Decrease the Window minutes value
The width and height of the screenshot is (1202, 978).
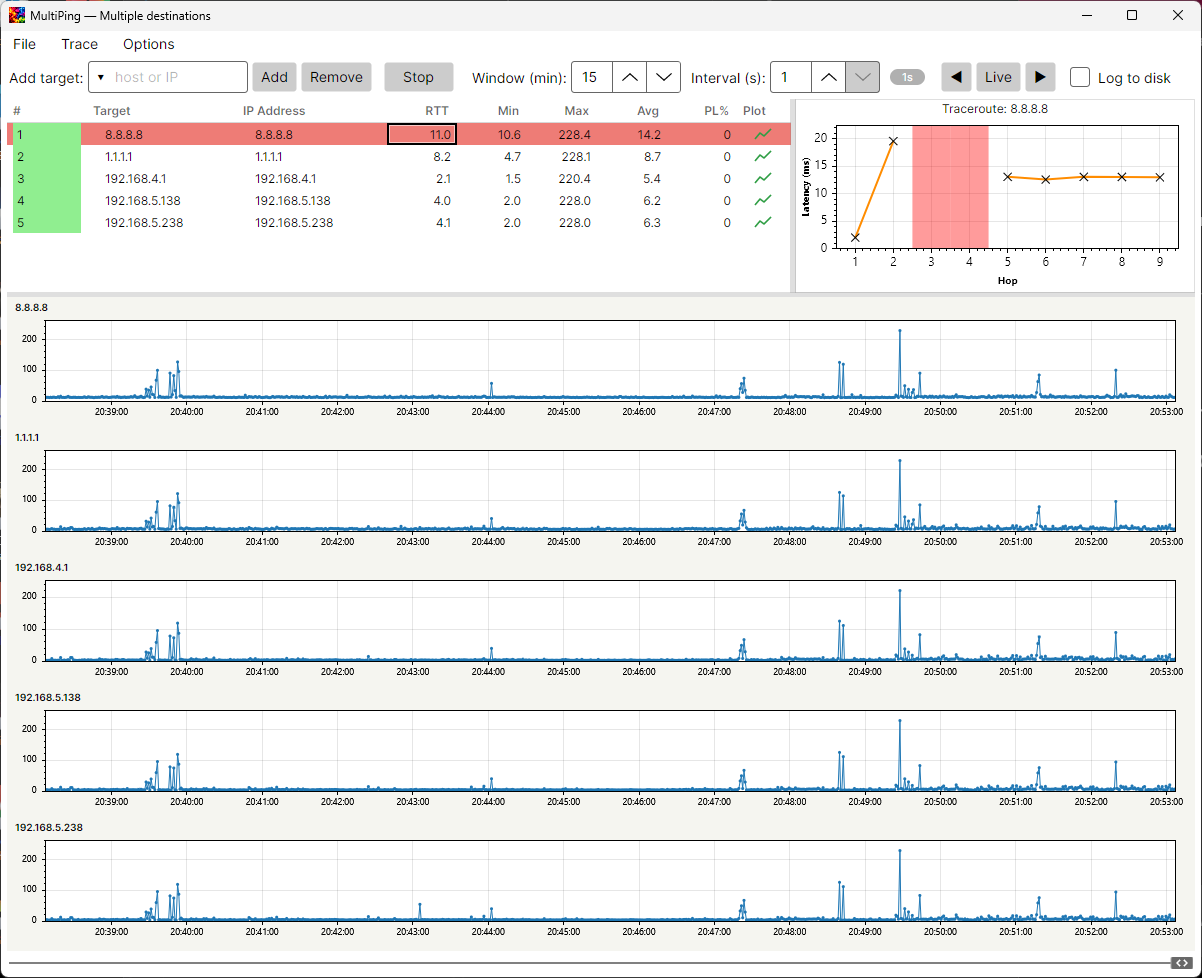[663, 77]
